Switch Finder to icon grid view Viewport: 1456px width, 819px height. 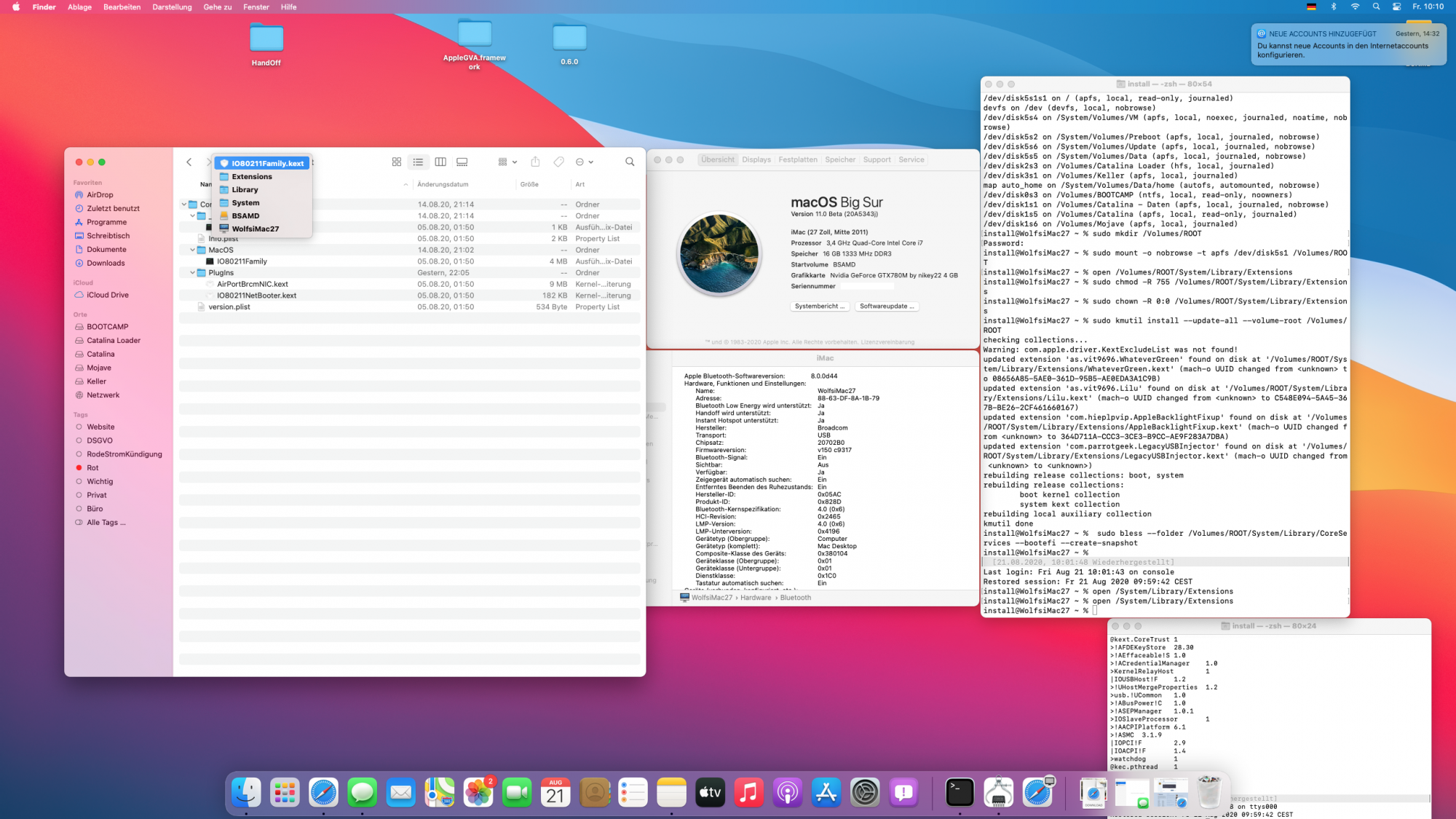(397, 162)
